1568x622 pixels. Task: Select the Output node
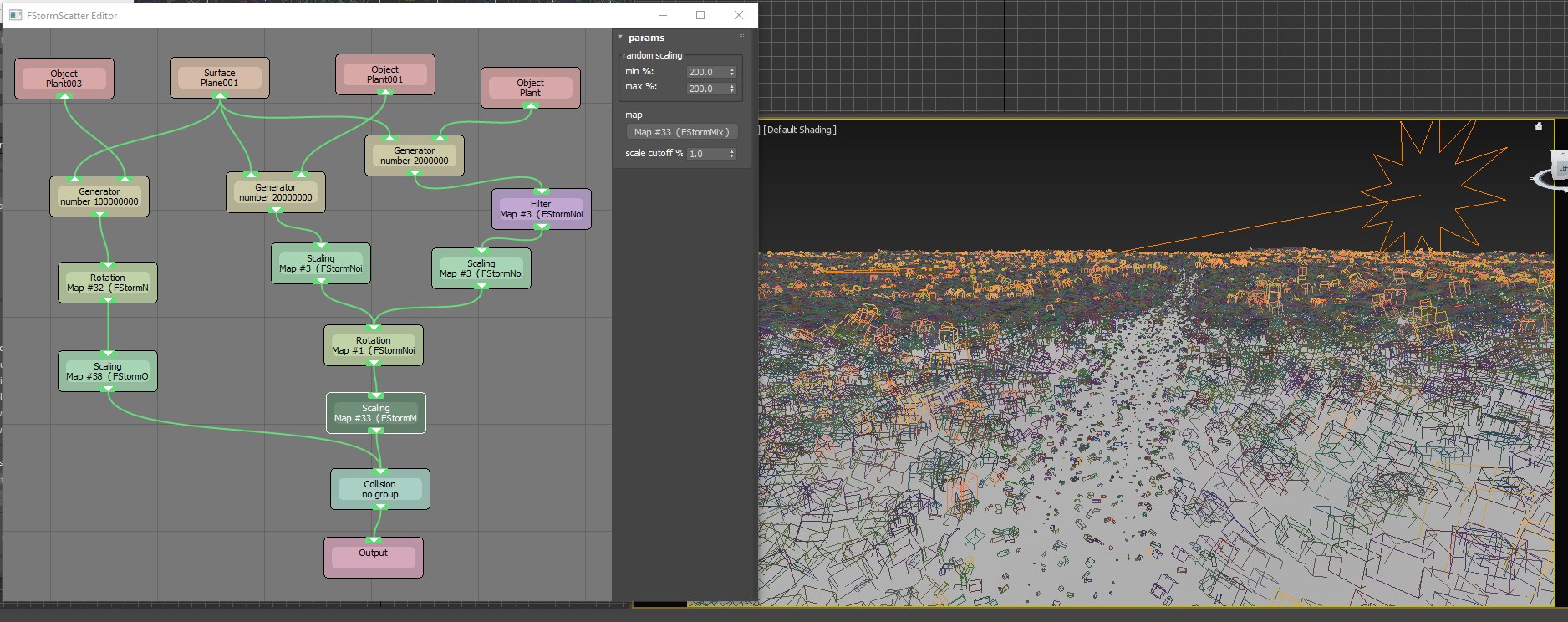(x=373, y=557)
